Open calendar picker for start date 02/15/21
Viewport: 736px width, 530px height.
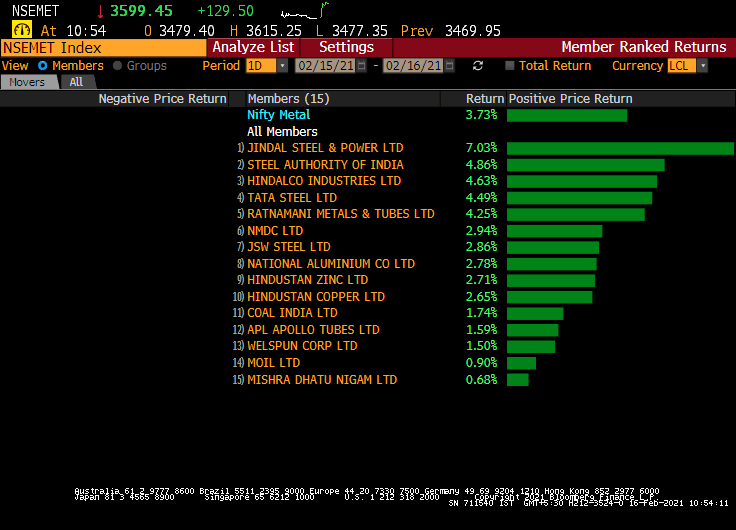360,66
